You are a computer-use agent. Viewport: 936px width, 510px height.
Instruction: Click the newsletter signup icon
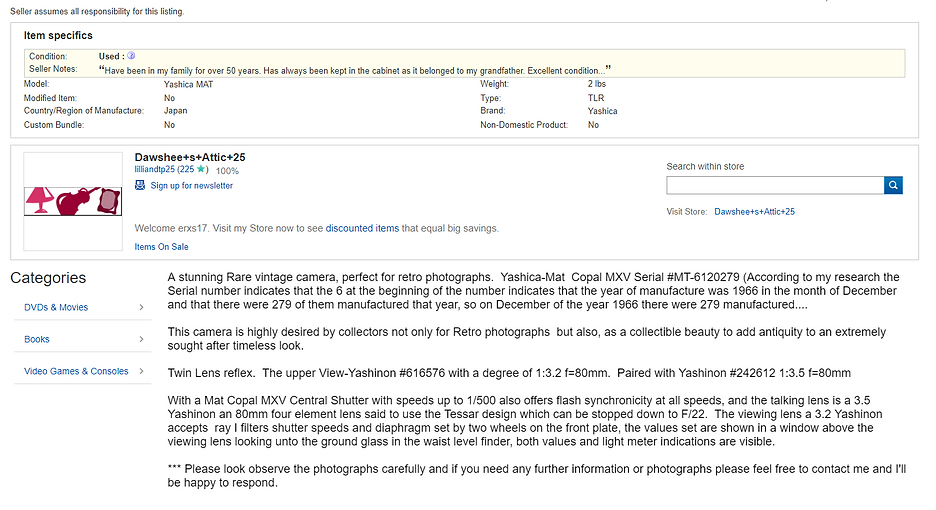click(x=140, y=185)
